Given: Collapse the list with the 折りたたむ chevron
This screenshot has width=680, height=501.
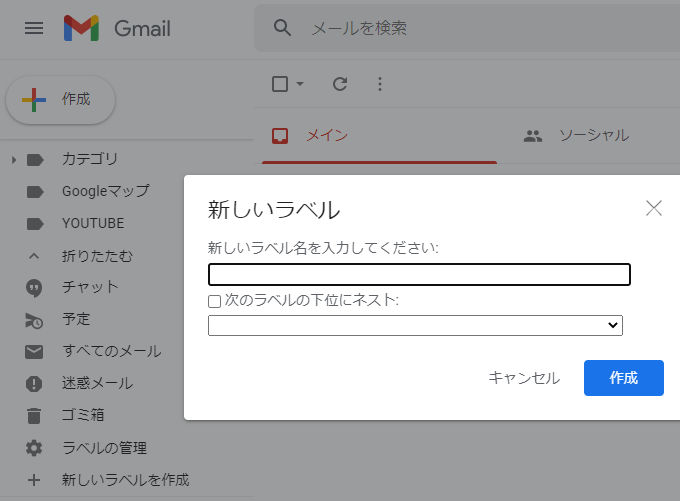Looking at the screenshot, I should coord(34,256).
